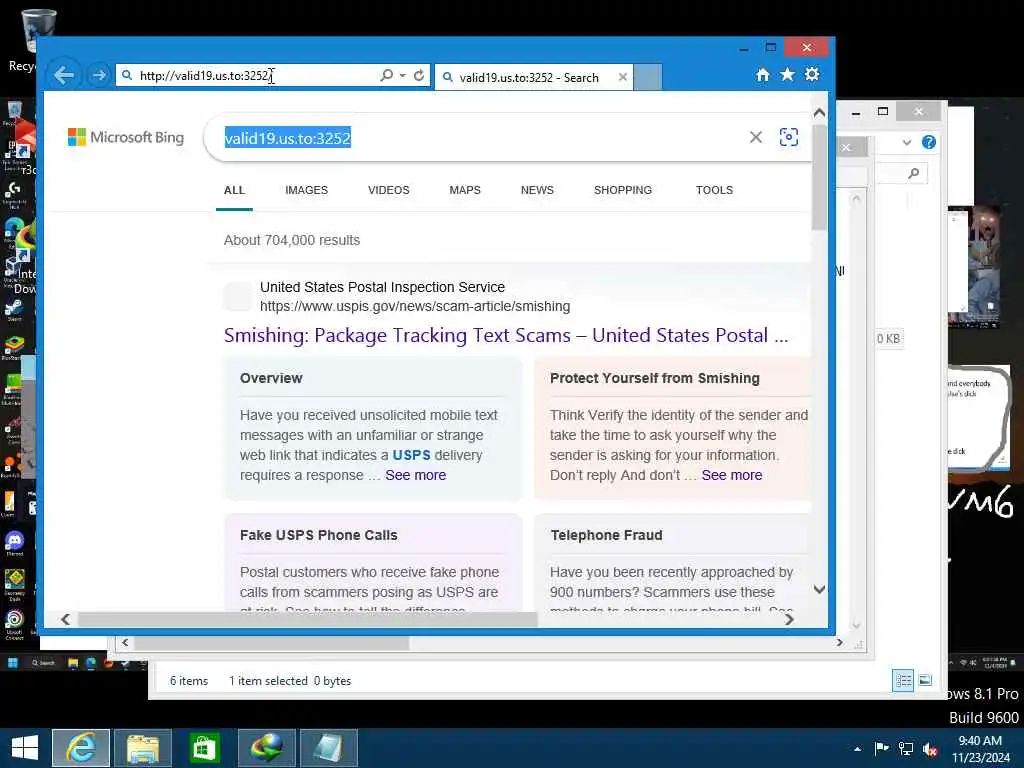Click 'See more' in Protect Yourself from Smishing
Screen dimensions: 1024x768
(x=731, y=475)
